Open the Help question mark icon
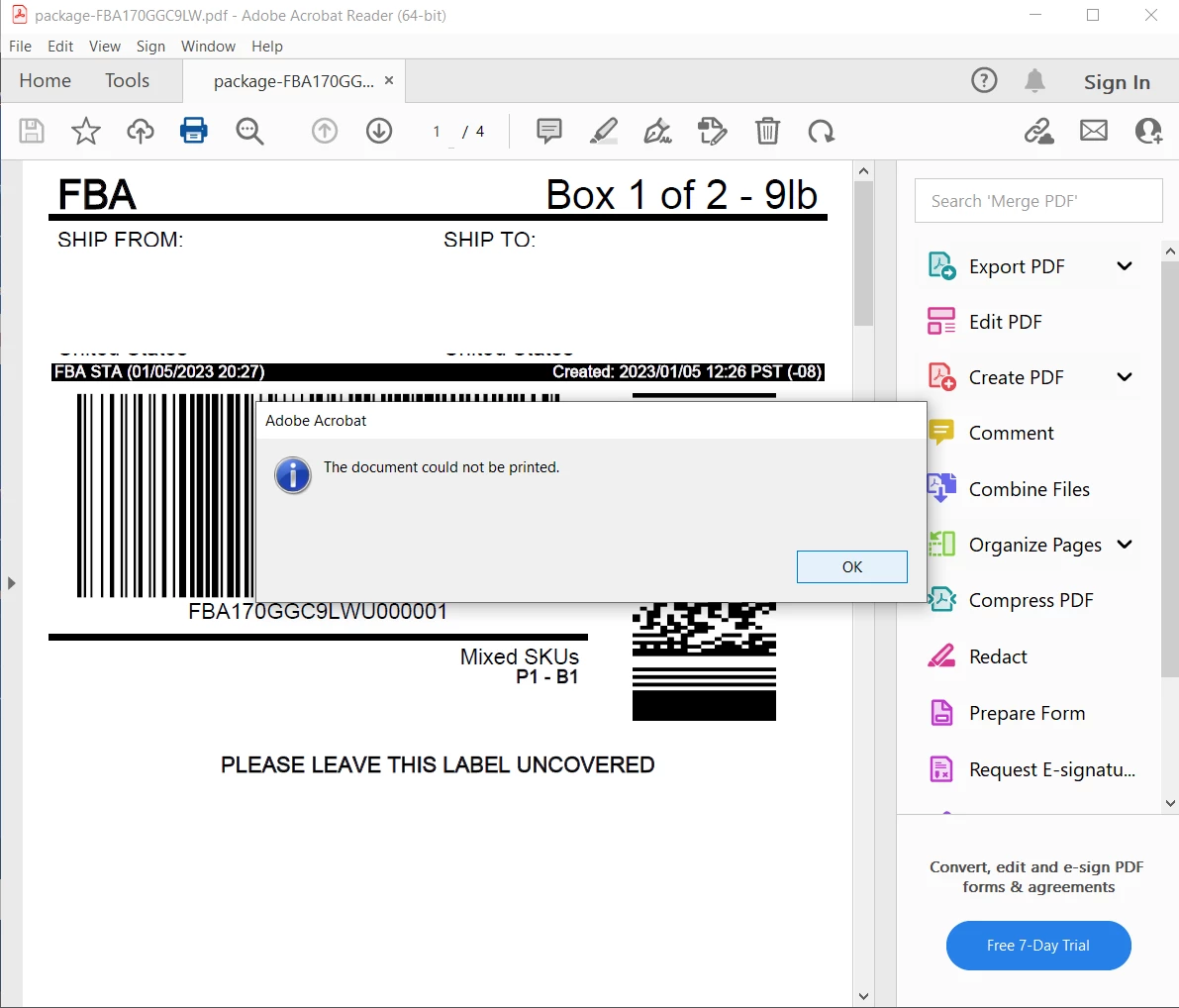Viewport: 1179px width, 1008px height. coord(984,80)
